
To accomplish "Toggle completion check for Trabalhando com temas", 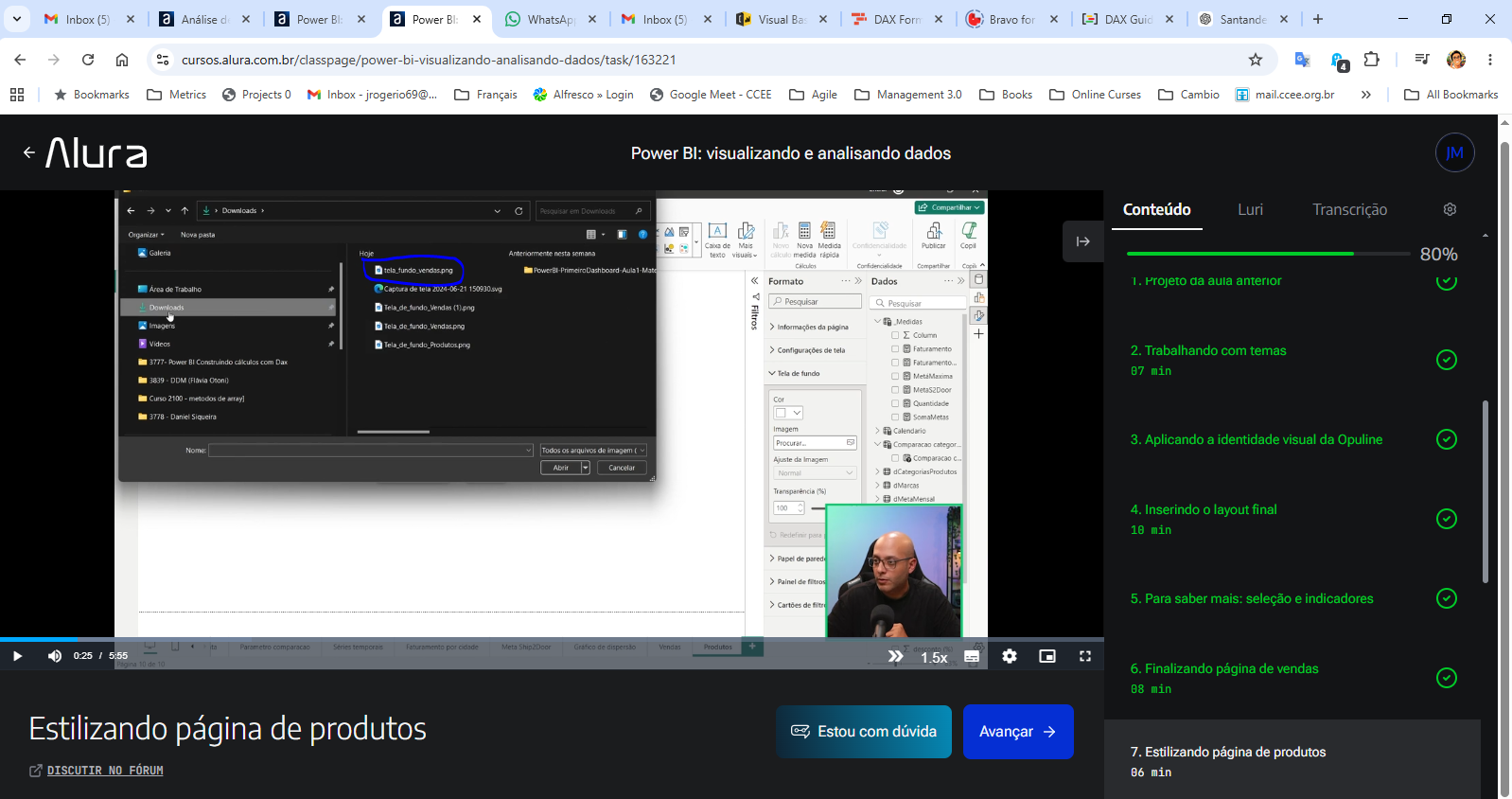I will tap(1446, 360).
